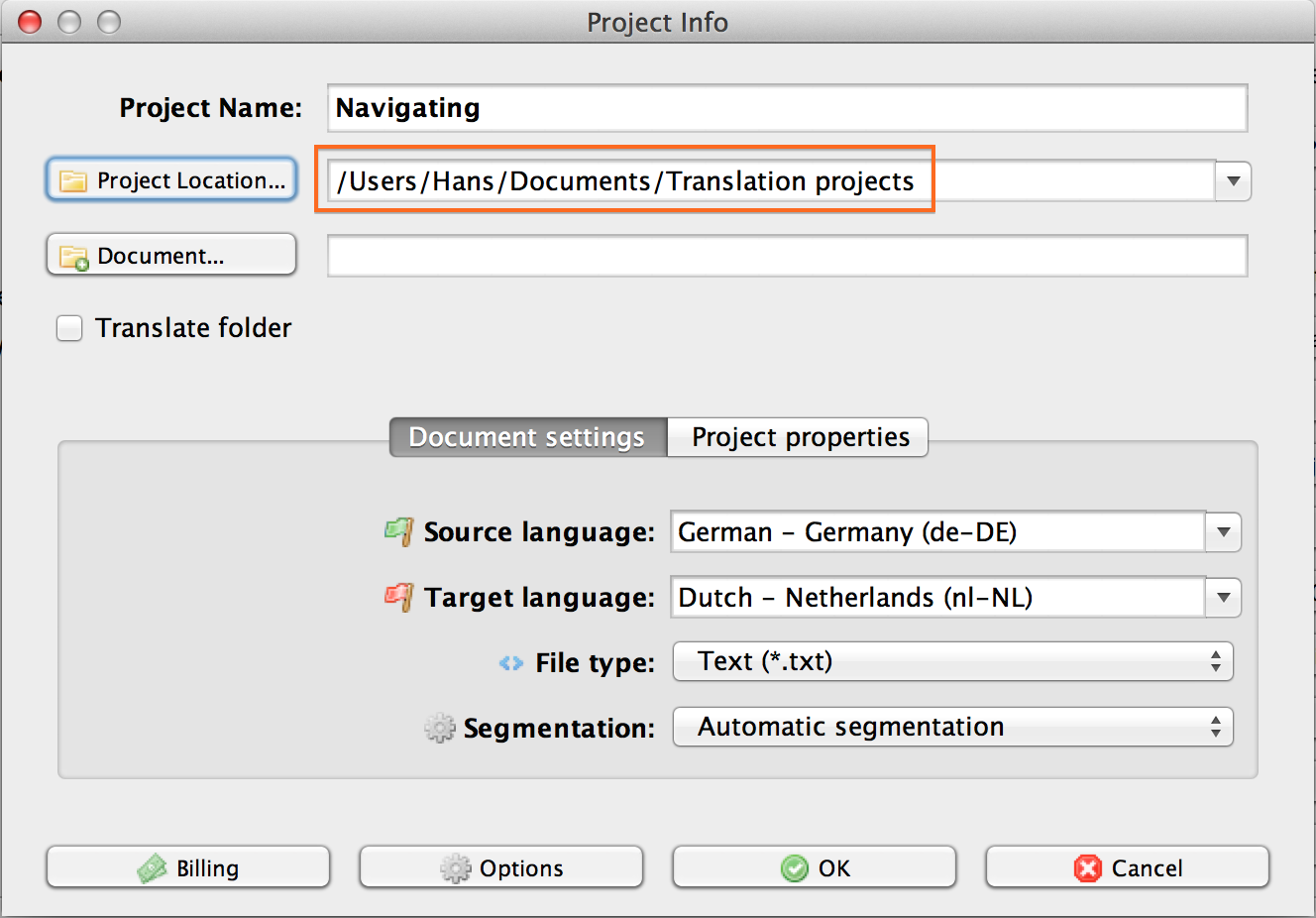The height and width of the screenshot is (918, 1316).
Task: Click the blue File type brackets icon
Action: 511,663
